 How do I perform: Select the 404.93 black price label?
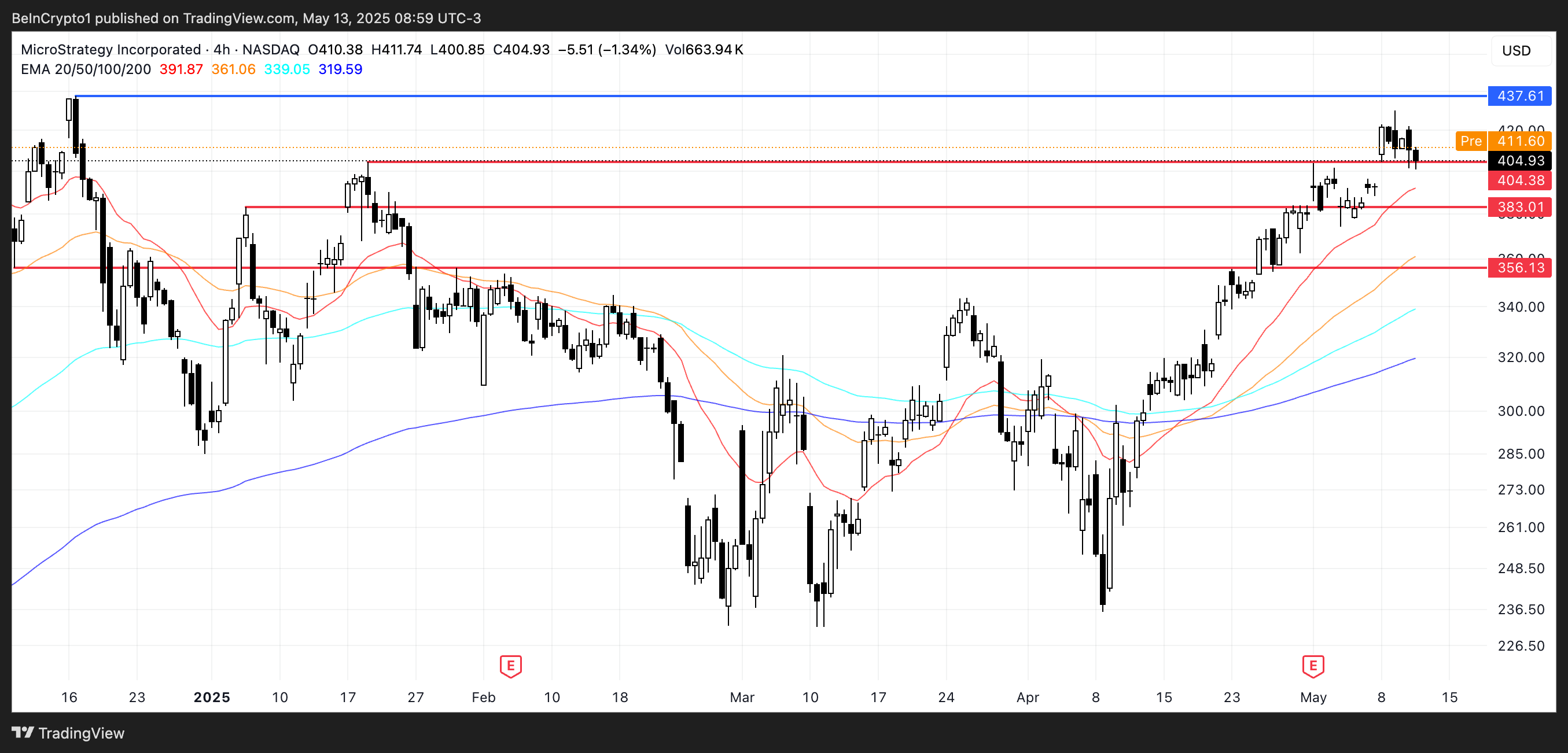tap(1519, 161)
